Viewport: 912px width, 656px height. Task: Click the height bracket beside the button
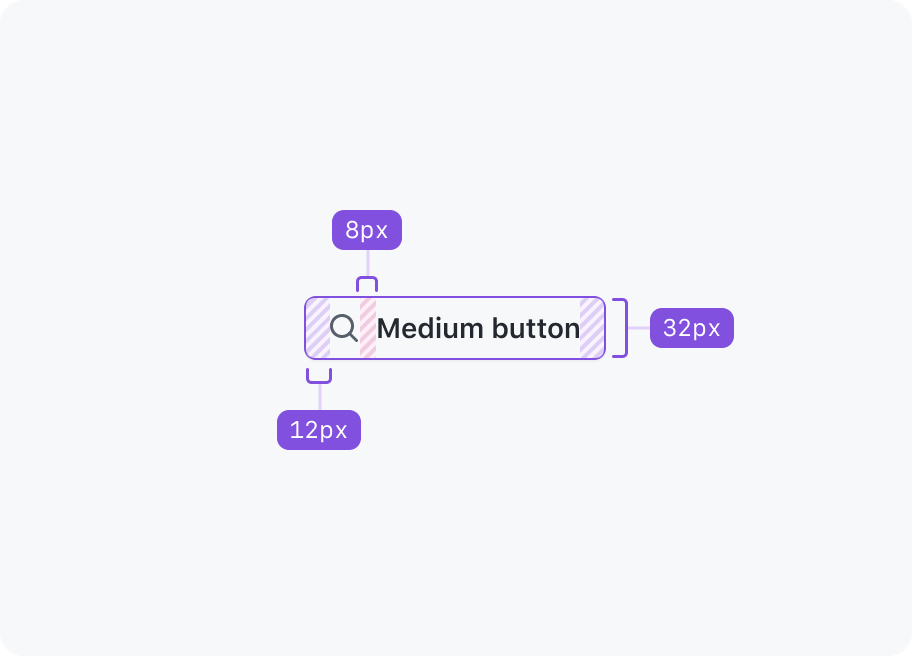tap(621, 328)
